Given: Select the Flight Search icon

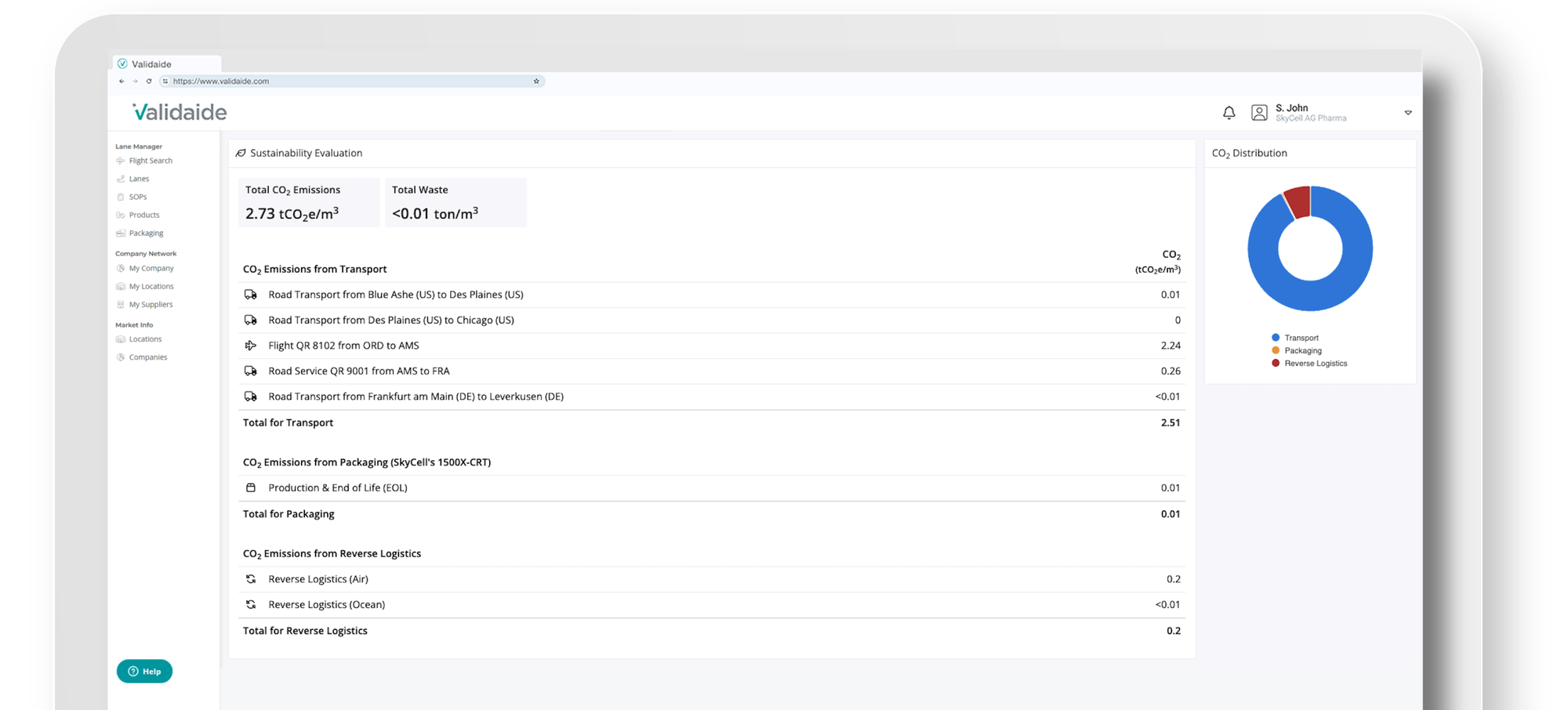Looking at the screenshot, I should pyautogui.click(x=122, y=160).
